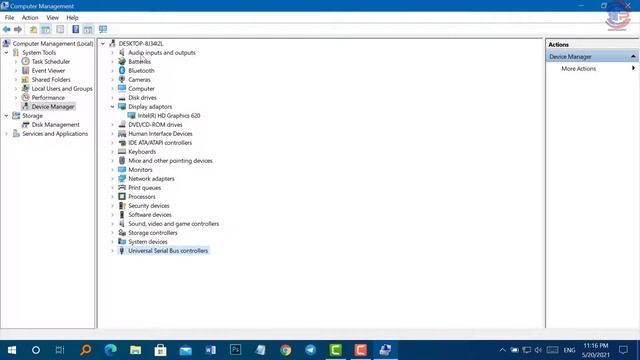Click the Forward arrow in the toolbar
The image size is (640, 360).
tap(18, 29)
